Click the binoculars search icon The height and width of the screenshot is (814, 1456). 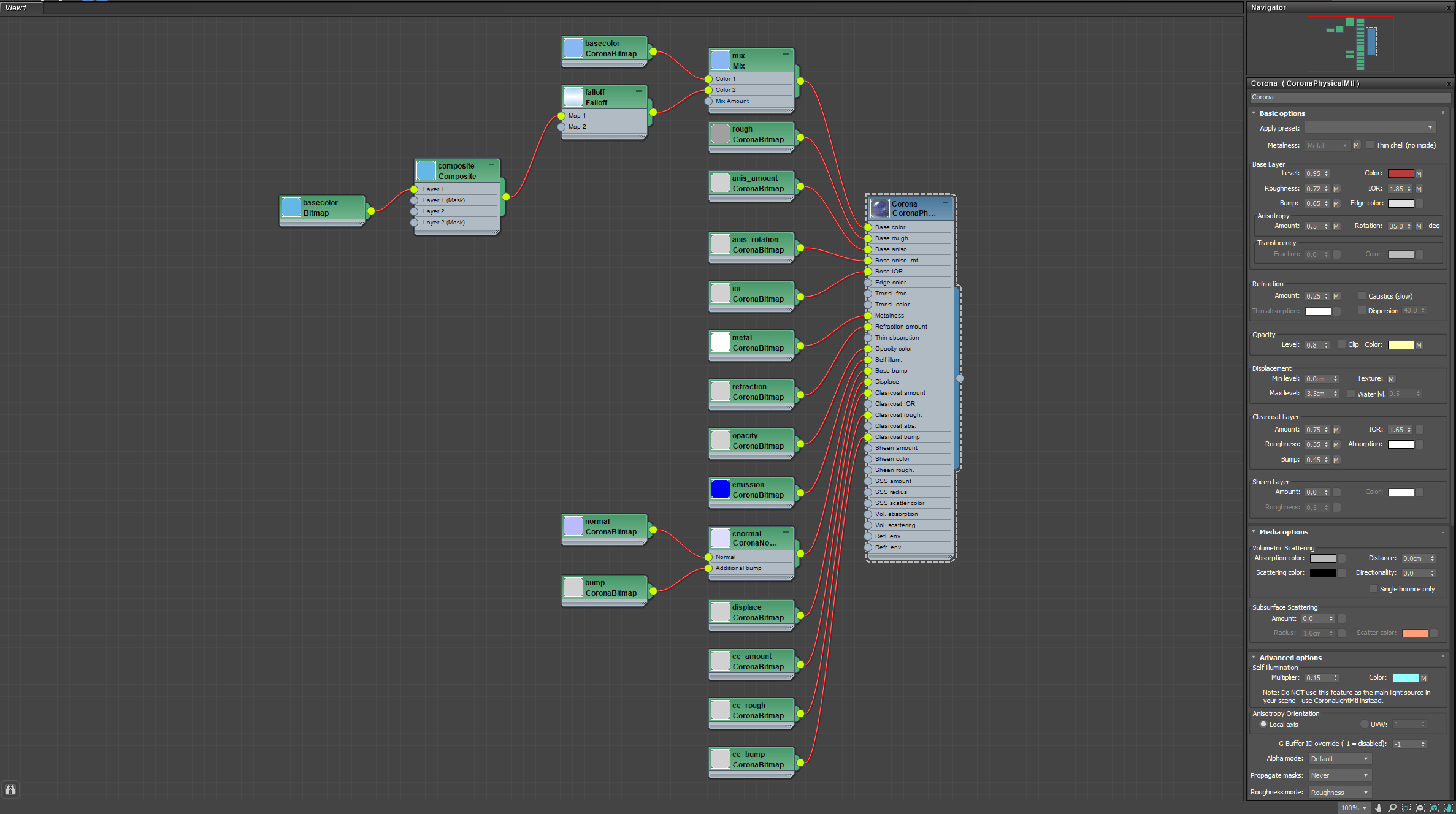pyautogui.click(x=10, y=789)
